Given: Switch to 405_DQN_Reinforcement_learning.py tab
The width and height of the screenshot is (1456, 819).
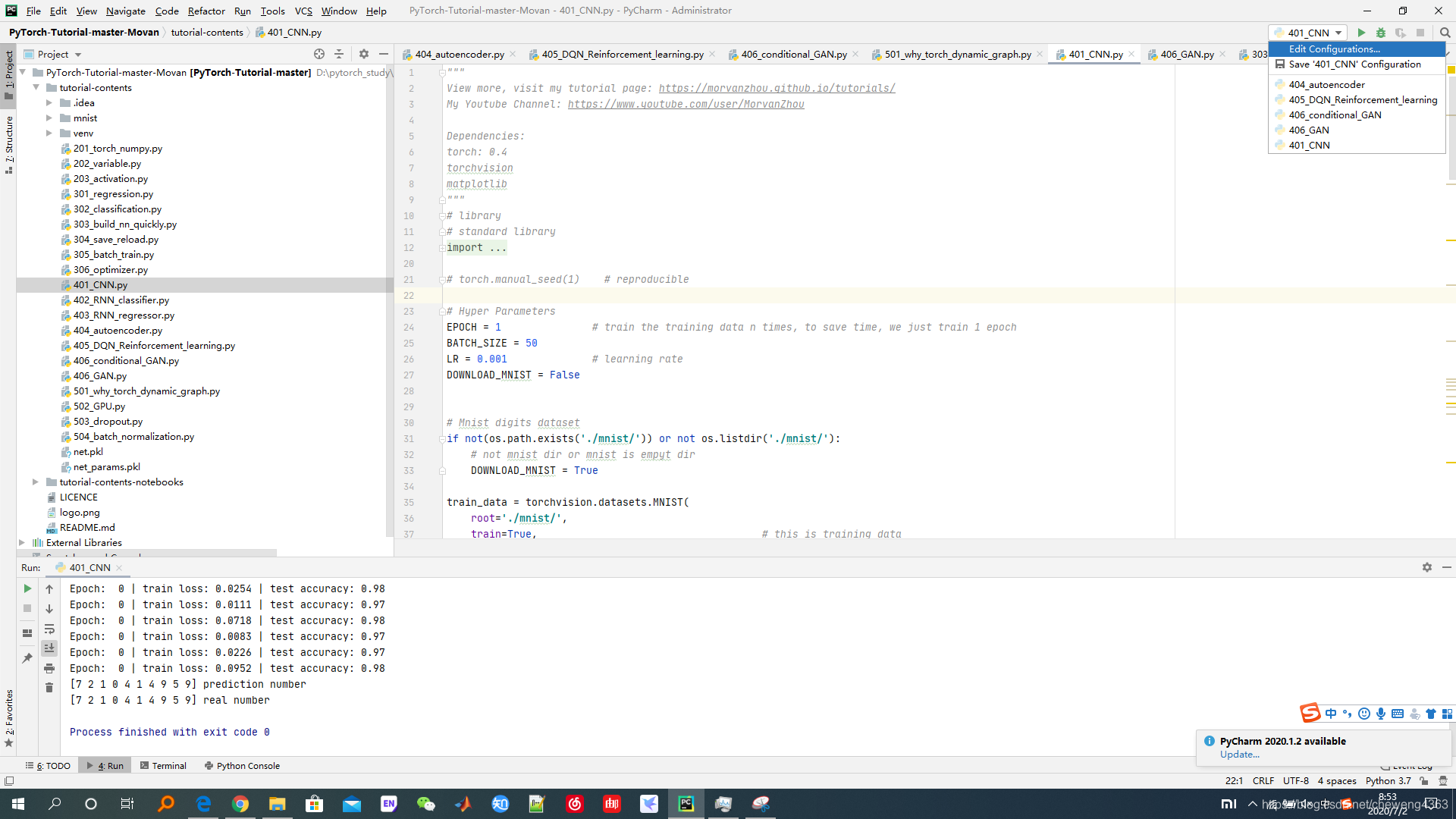Looking at the screenshot, I should tap(622, 54).
